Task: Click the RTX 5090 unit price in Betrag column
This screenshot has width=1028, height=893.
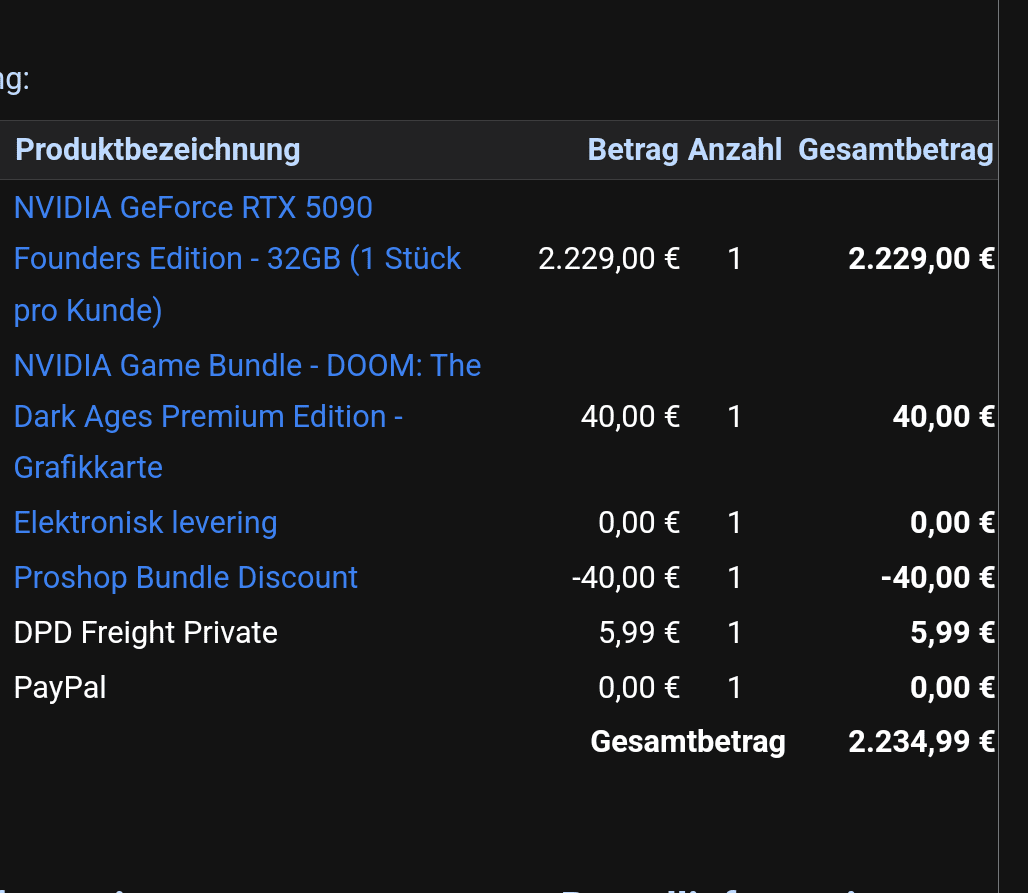Action: point(609,259)
